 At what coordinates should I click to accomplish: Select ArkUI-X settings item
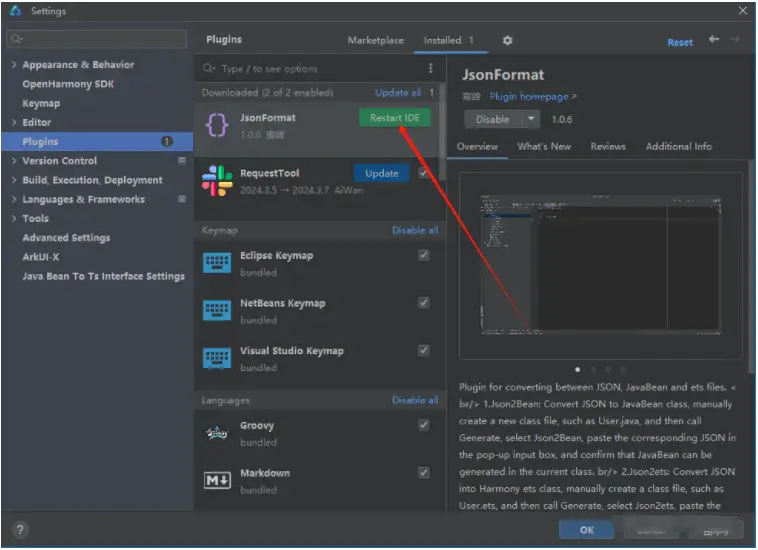pos(41,257)
